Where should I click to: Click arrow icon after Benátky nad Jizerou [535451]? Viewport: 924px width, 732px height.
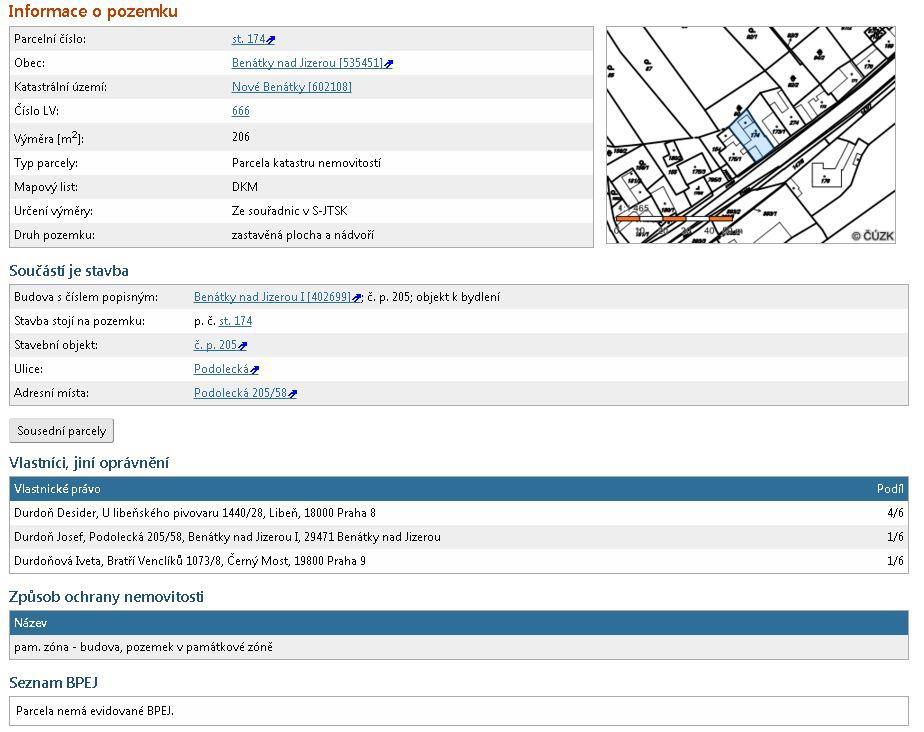[x=389, y=64]
